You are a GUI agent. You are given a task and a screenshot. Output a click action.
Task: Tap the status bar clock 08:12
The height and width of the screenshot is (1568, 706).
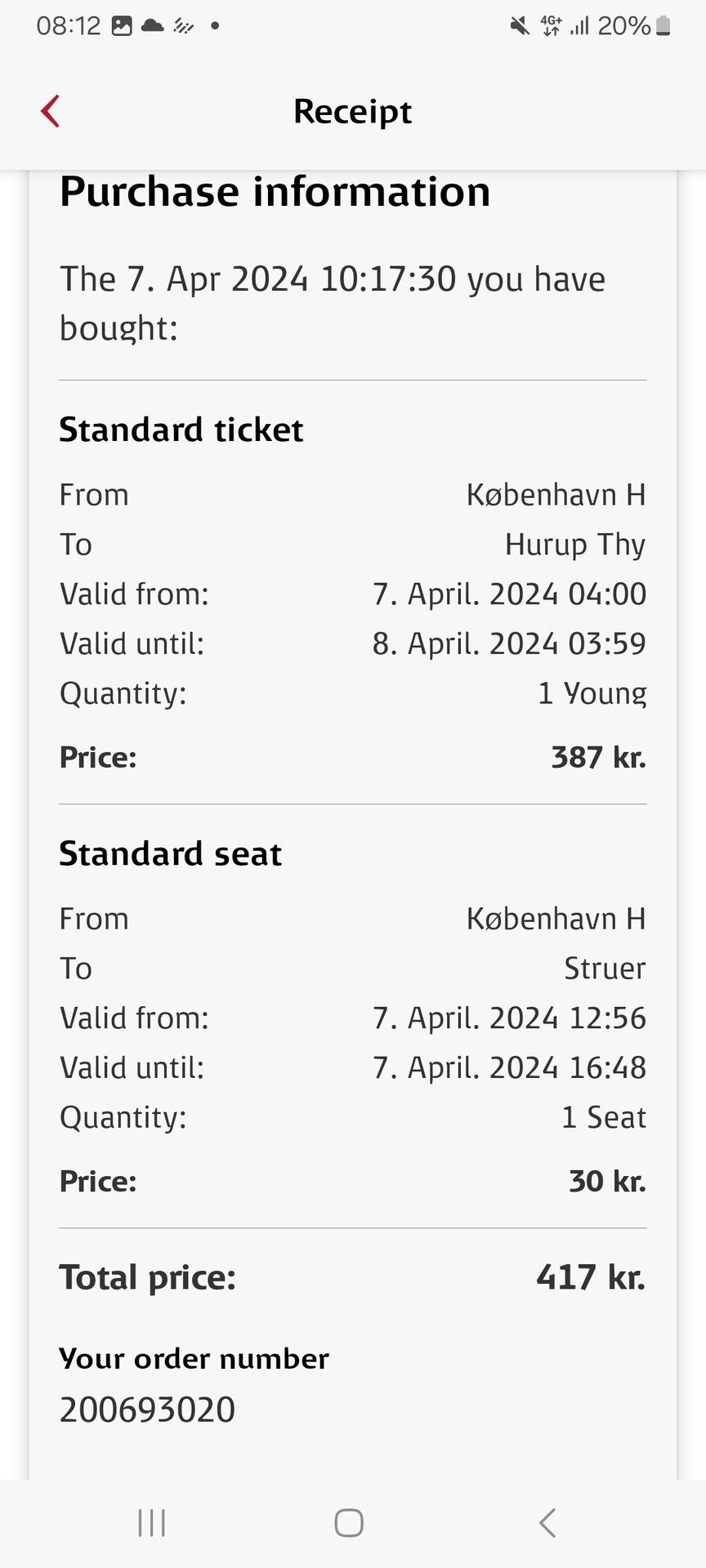click(68, 26)
